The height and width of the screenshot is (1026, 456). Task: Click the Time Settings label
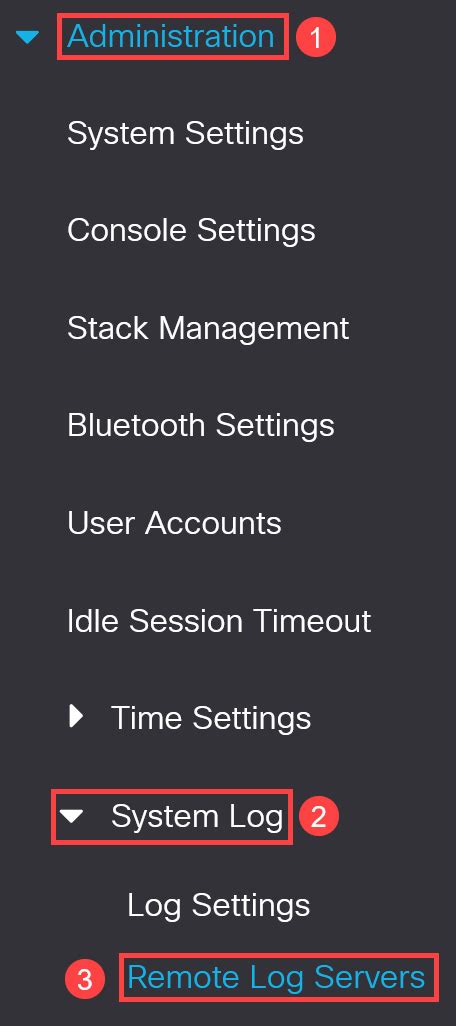point(211,718)
